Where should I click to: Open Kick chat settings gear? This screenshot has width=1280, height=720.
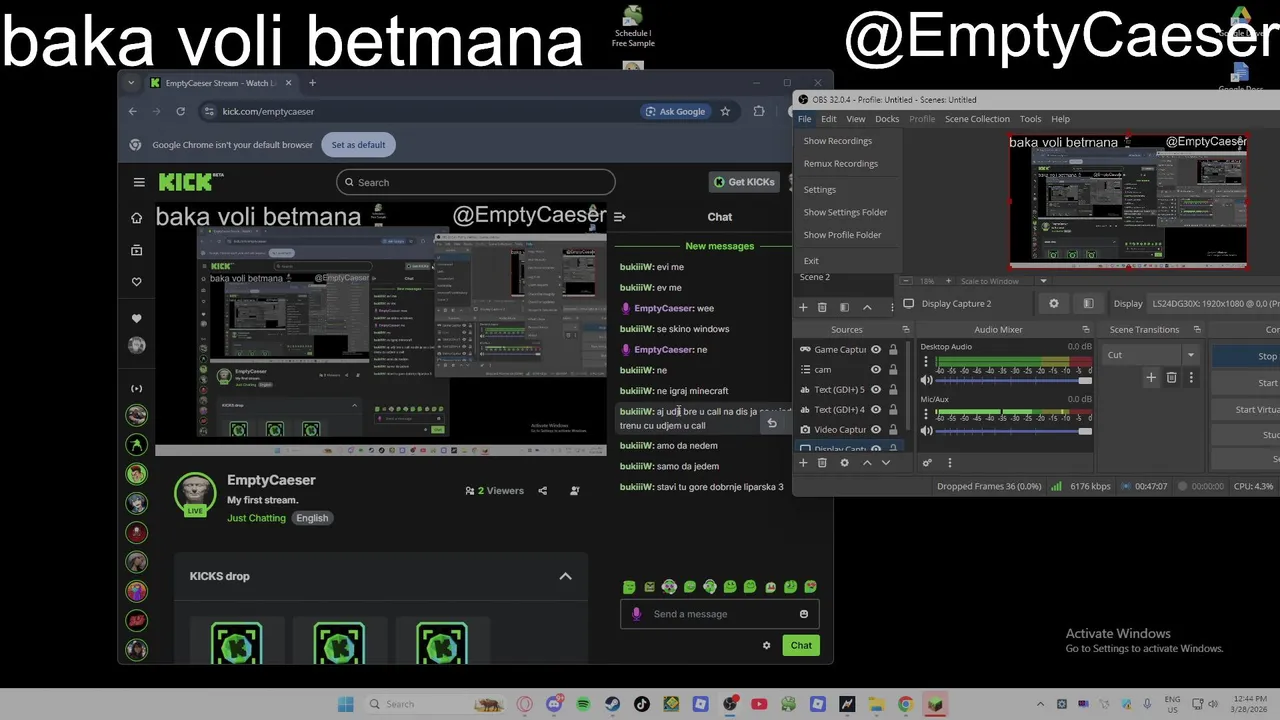pos(767,645)
